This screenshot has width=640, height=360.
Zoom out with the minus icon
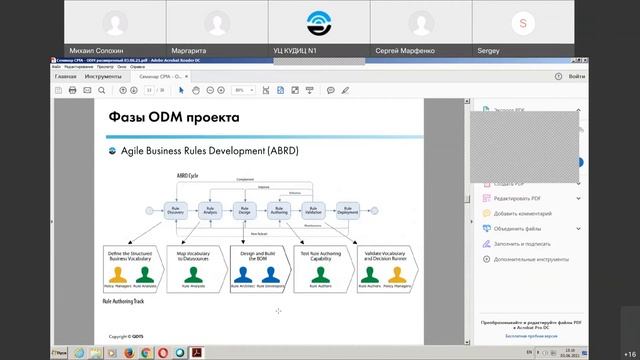pyautogui.click(x=210, y=90)
